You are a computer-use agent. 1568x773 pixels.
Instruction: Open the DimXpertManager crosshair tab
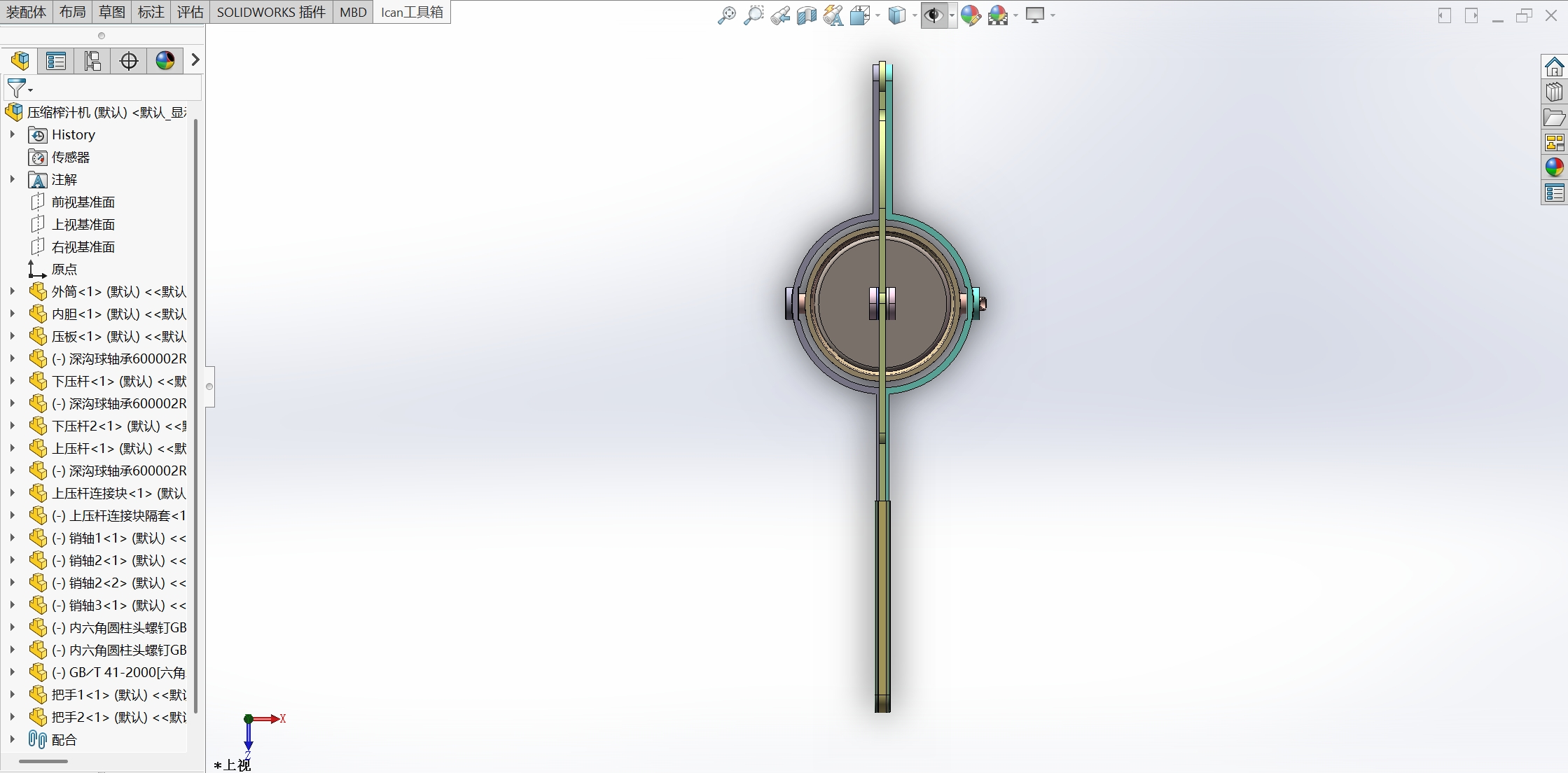point(129,61)
